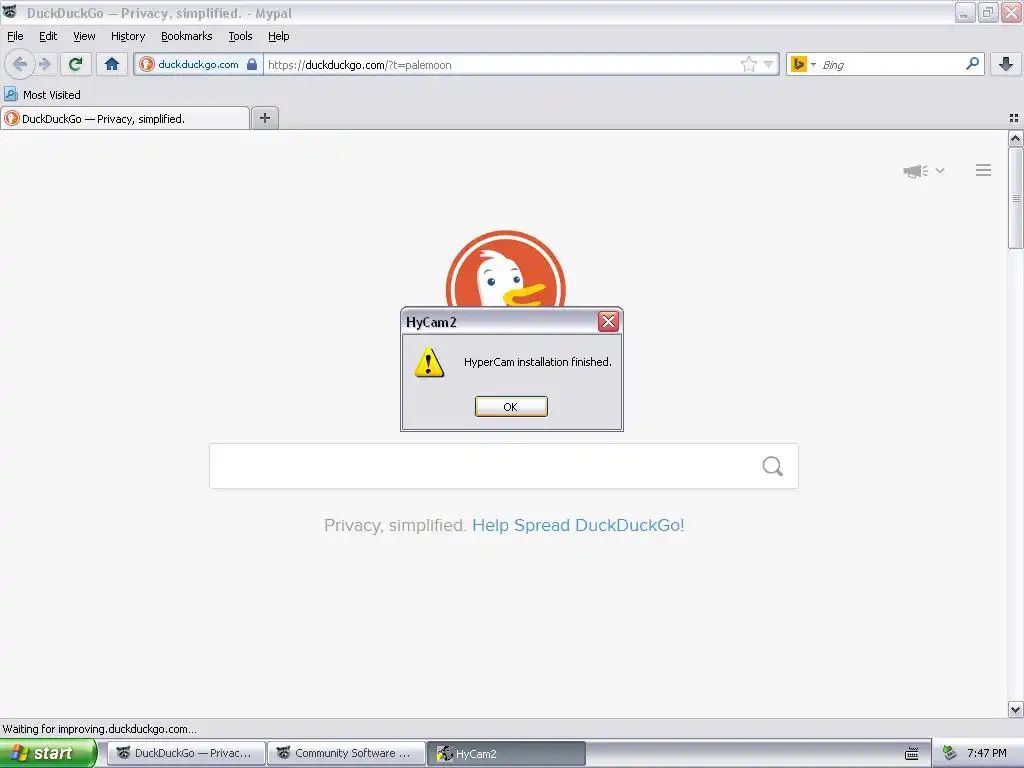Open the History menu

[x=128, y=36]
